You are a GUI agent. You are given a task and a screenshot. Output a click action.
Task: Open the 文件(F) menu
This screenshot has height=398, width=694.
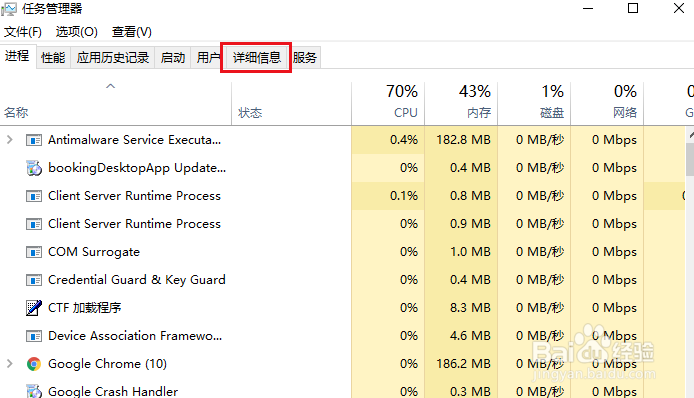[23, 32]
